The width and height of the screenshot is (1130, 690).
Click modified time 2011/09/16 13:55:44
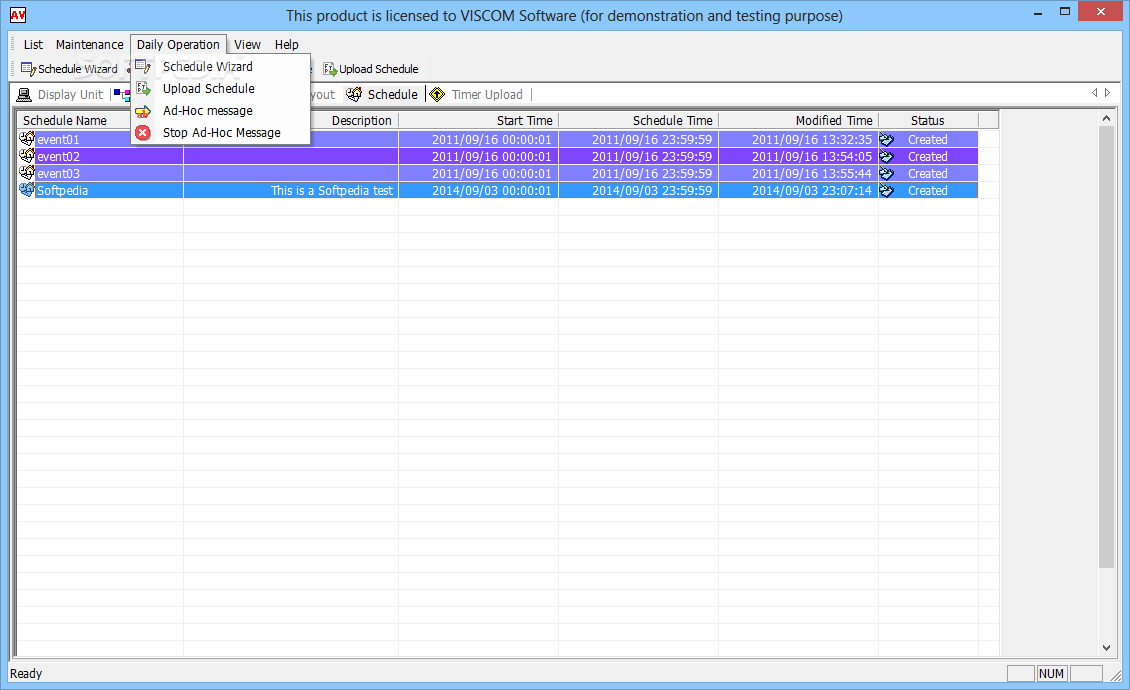pyautogui.click(x=811, y=174)
